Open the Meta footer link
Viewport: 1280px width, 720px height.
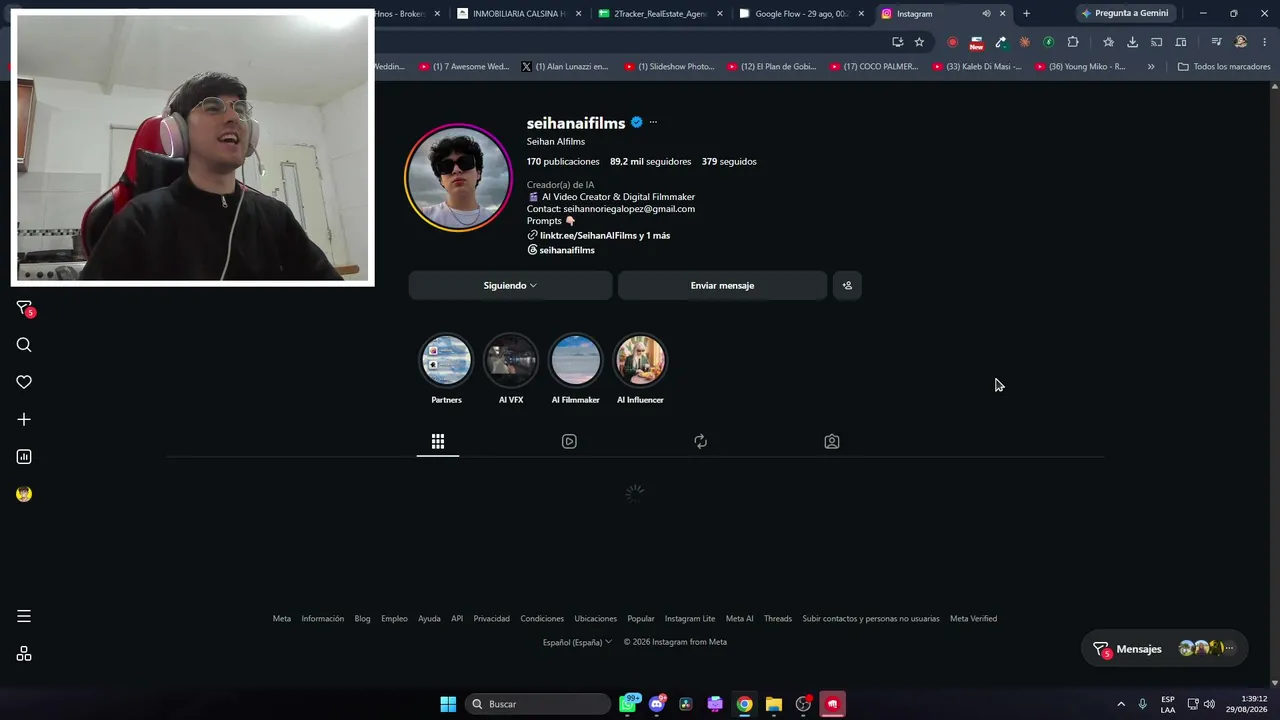coord(282,618)
